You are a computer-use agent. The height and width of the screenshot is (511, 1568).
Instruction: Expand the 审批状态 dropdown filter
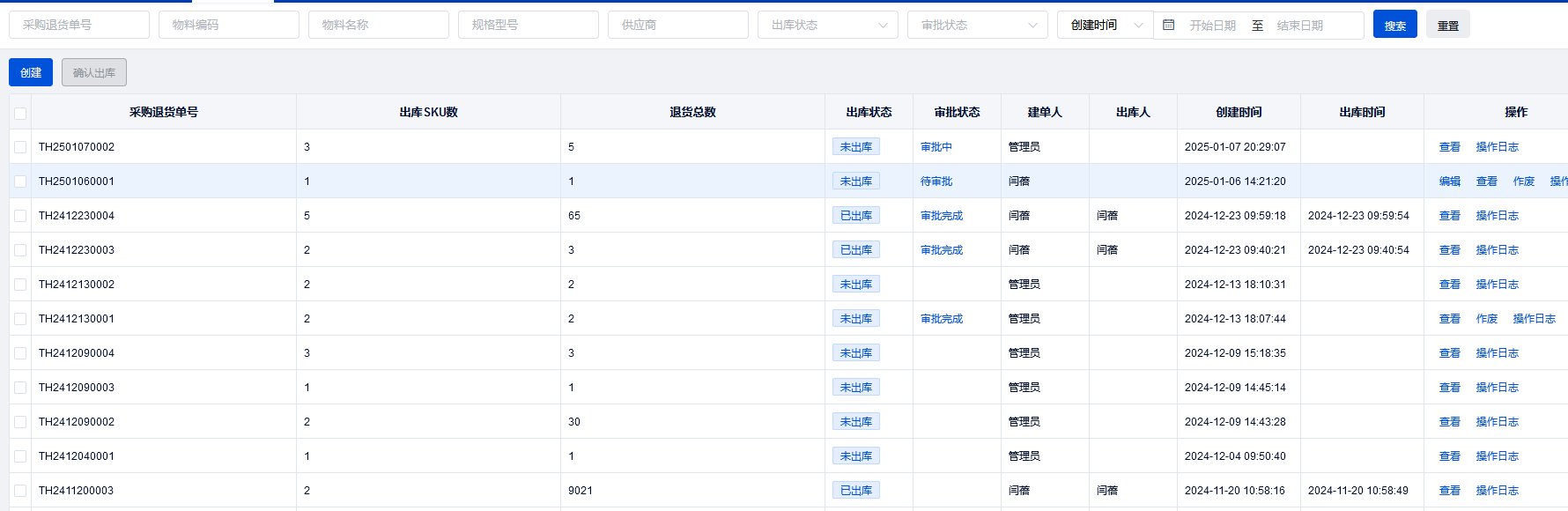(977, 26)
